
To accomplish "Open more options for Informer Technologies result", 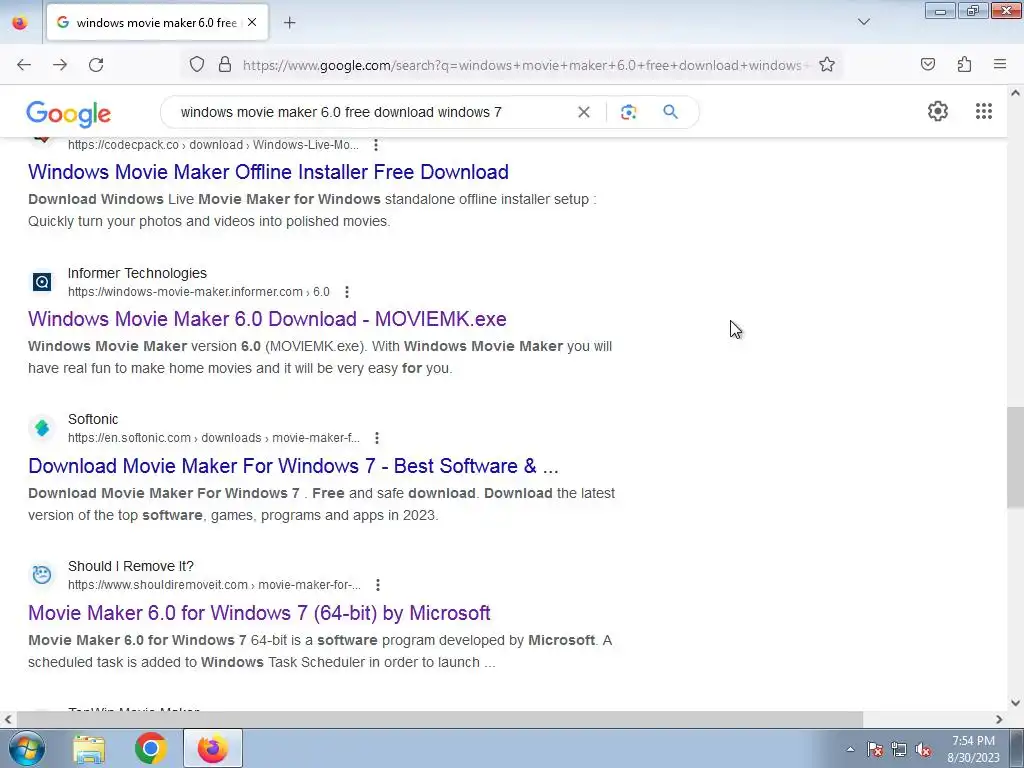I will pos(347,292).
